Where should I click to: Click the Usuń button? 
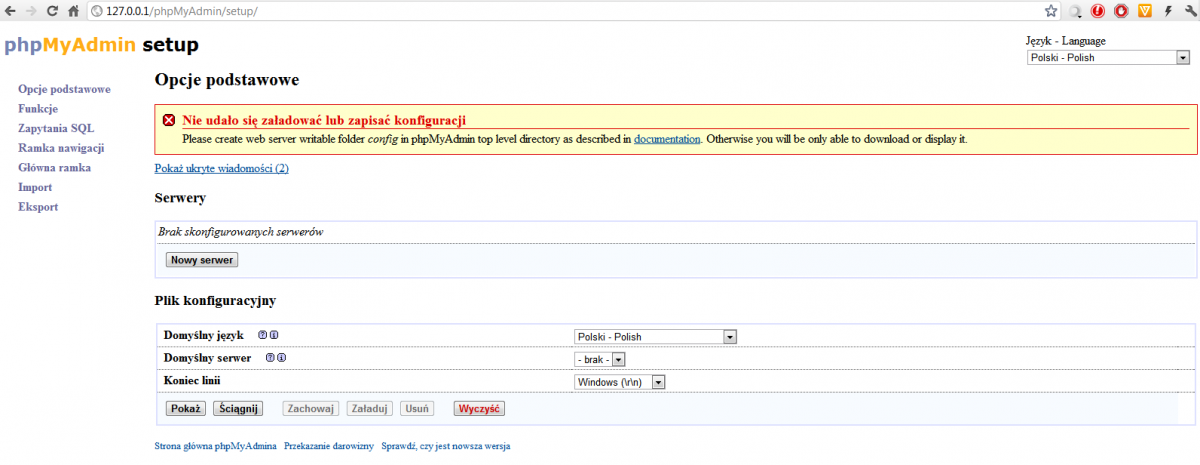417,408
